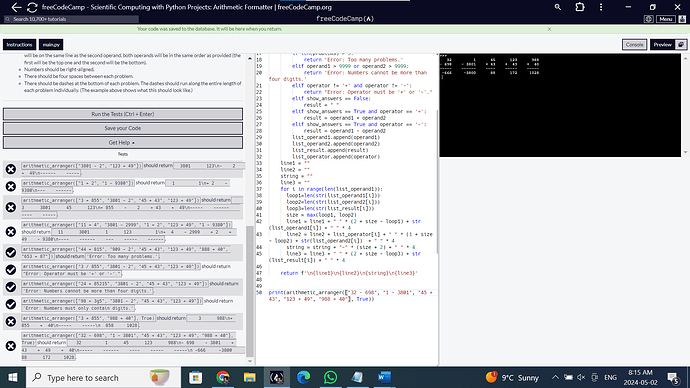690x388 pixels.
Task: Toggle the Preview pane
Action: 662,44
